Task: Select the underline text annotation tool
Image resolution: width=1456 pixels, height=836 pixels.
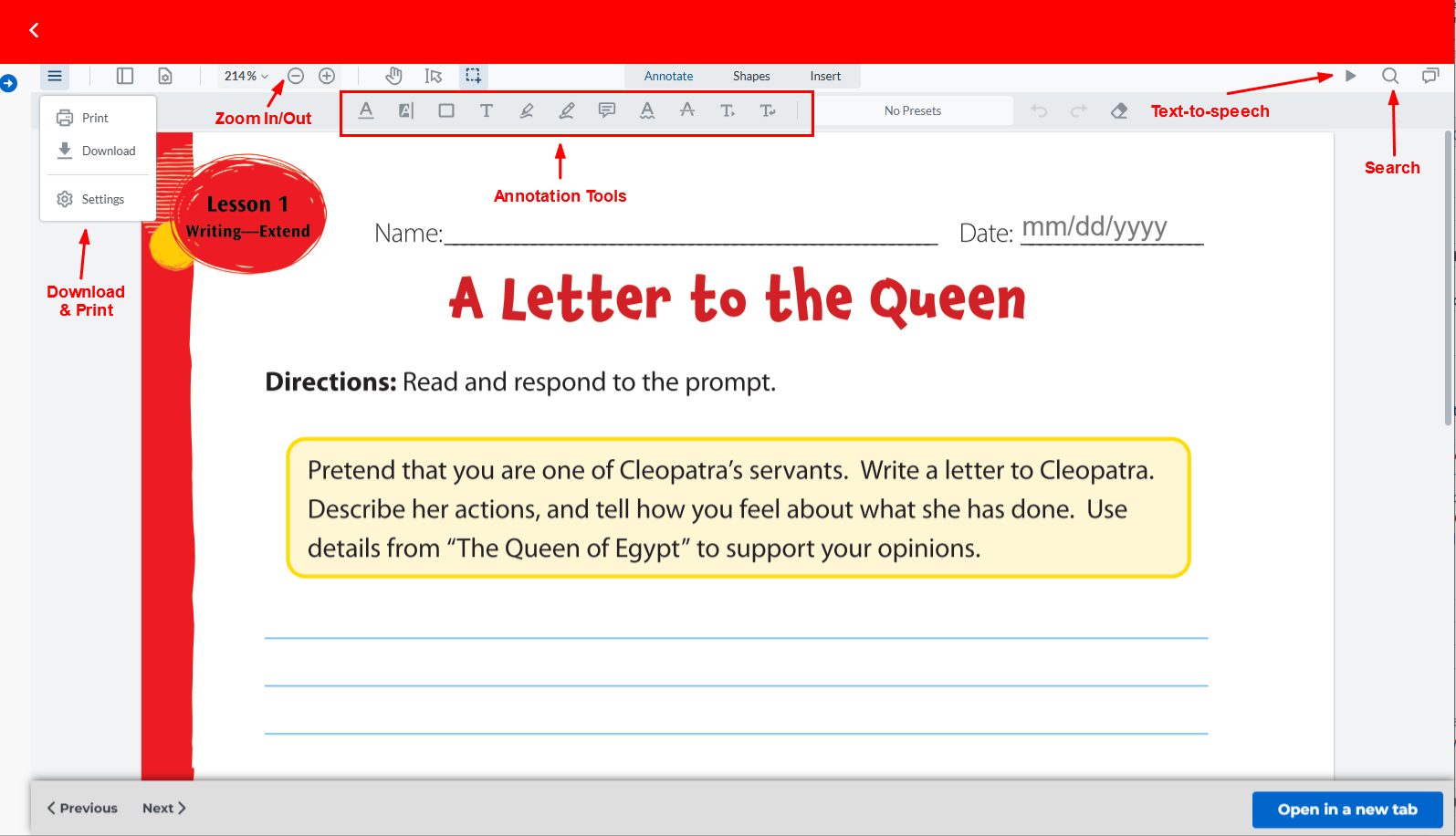Action: pyautogui.click(x=366, y=110)
